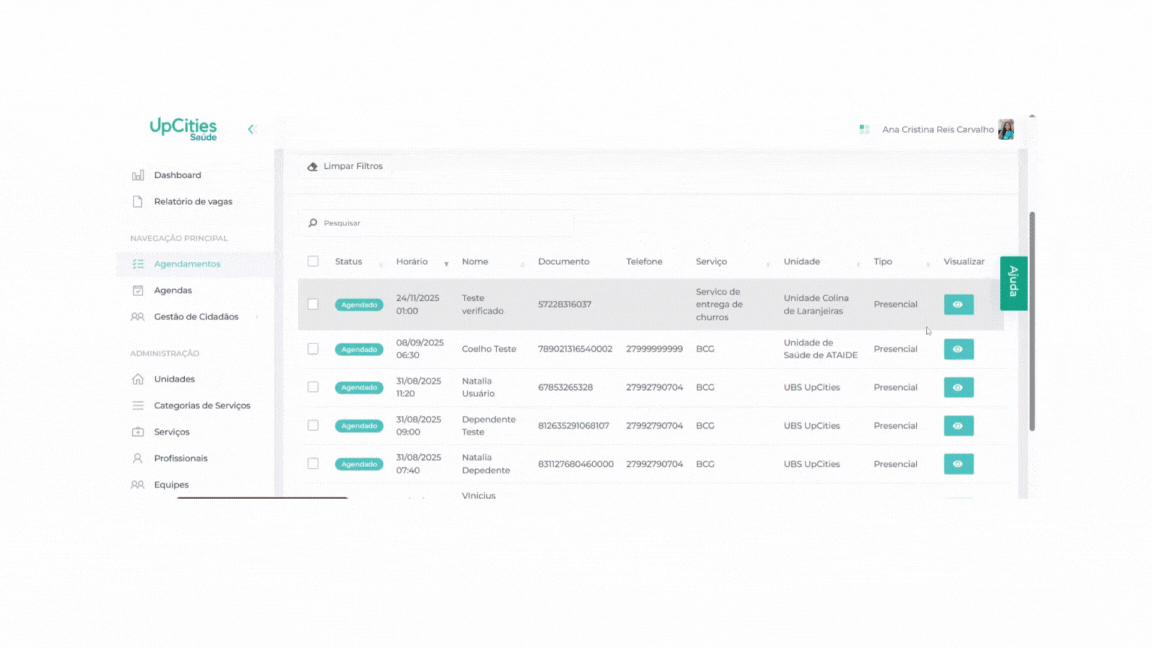This screenshot has width=1152, height=648.
Task: Click the Pesquisar search field
Action: point(436,223)
